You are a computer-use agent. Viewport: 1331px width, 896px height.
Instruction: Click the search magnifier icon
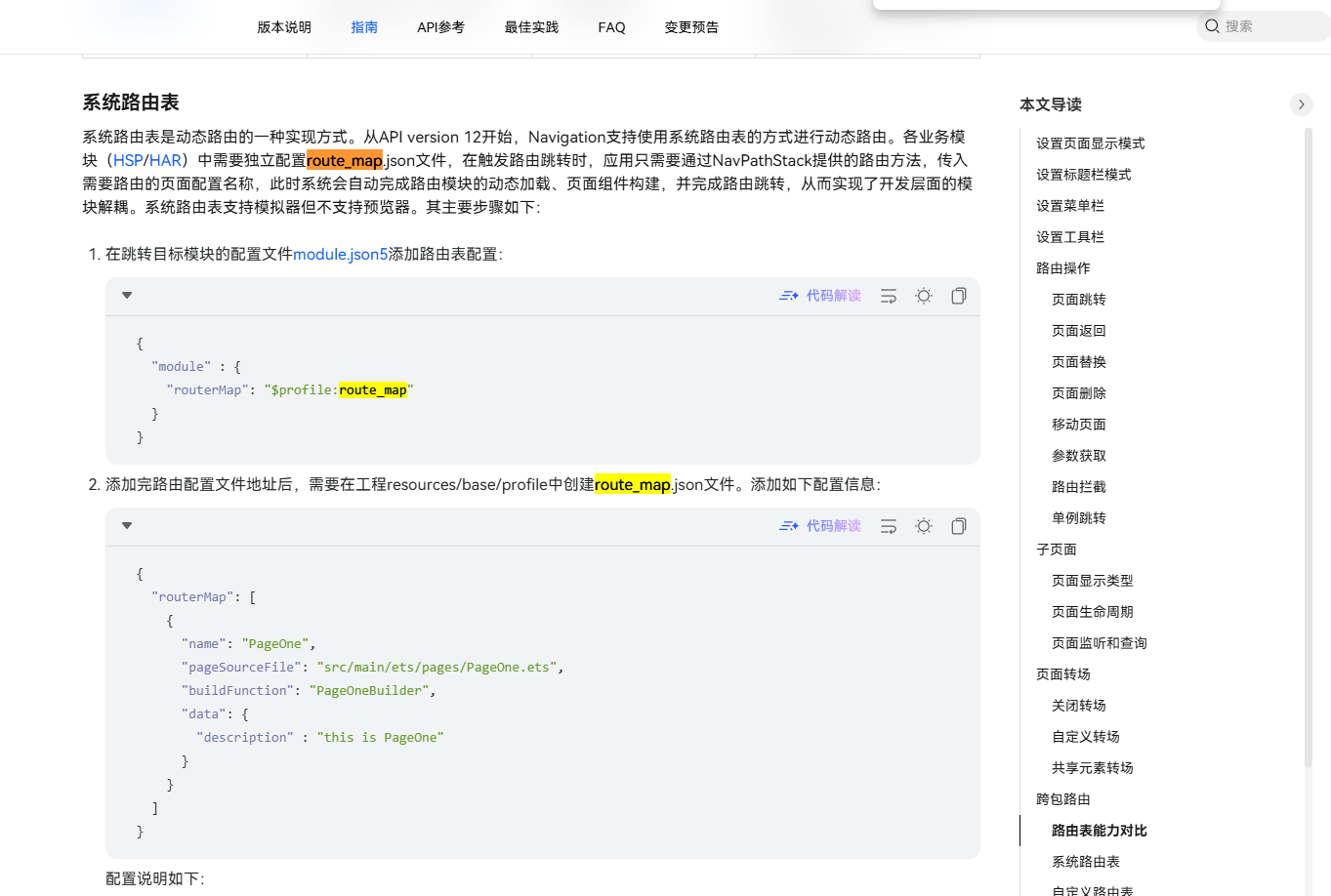click(x=1212, y=26)
